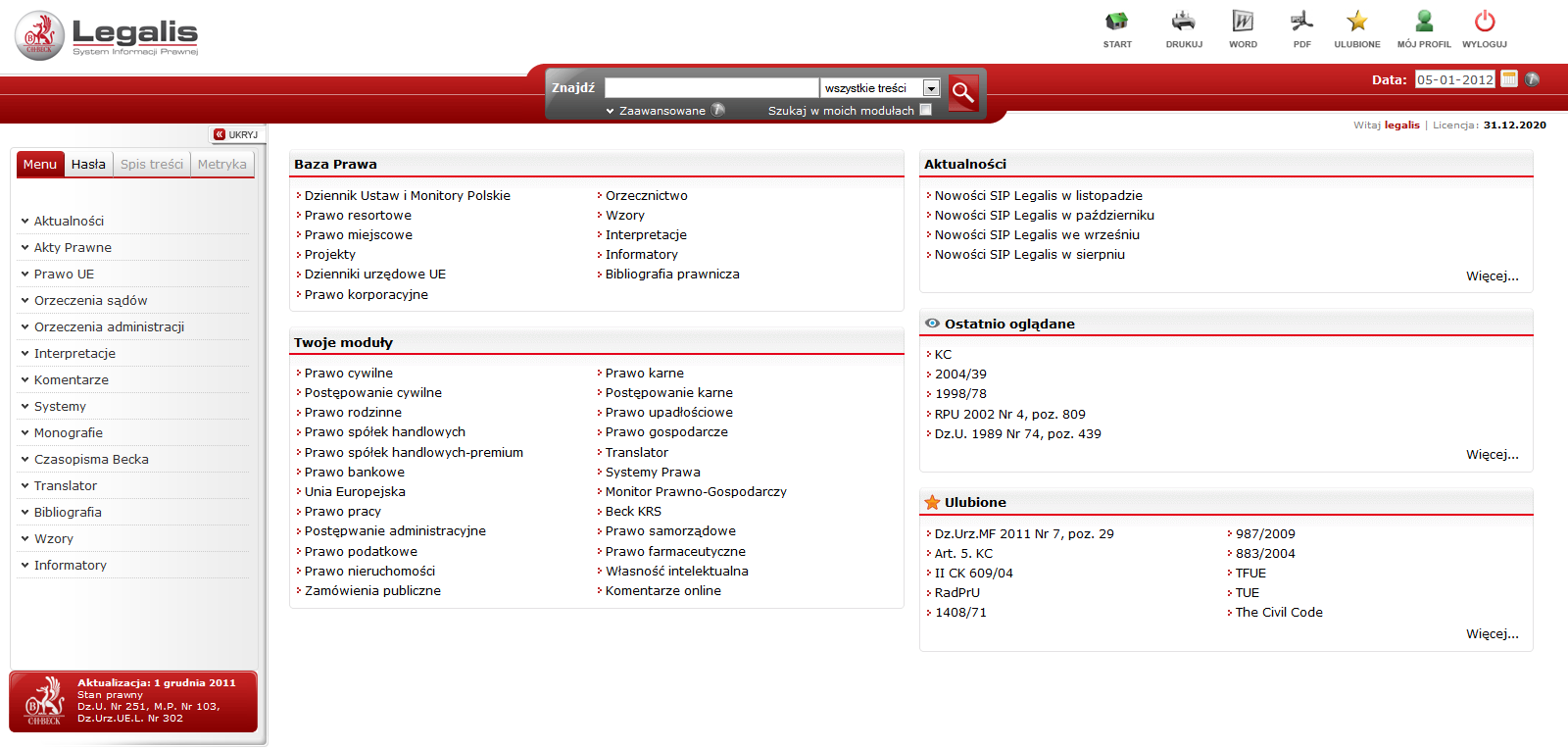Viewport: 1568px width, 750px height.
Task: Open Własność intelektualna module
Action: [x=676, y=572]
